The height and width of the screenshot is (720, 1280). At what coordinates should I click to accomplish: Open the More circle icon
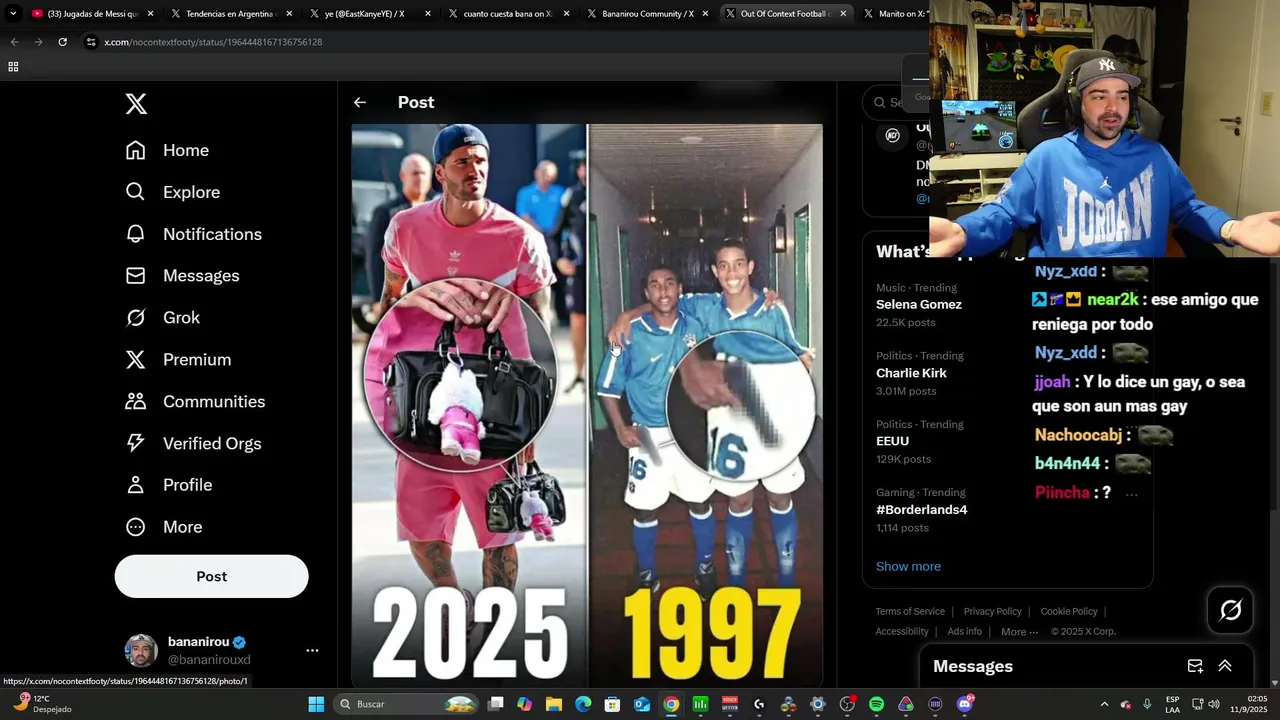click(x=136, y=527)
